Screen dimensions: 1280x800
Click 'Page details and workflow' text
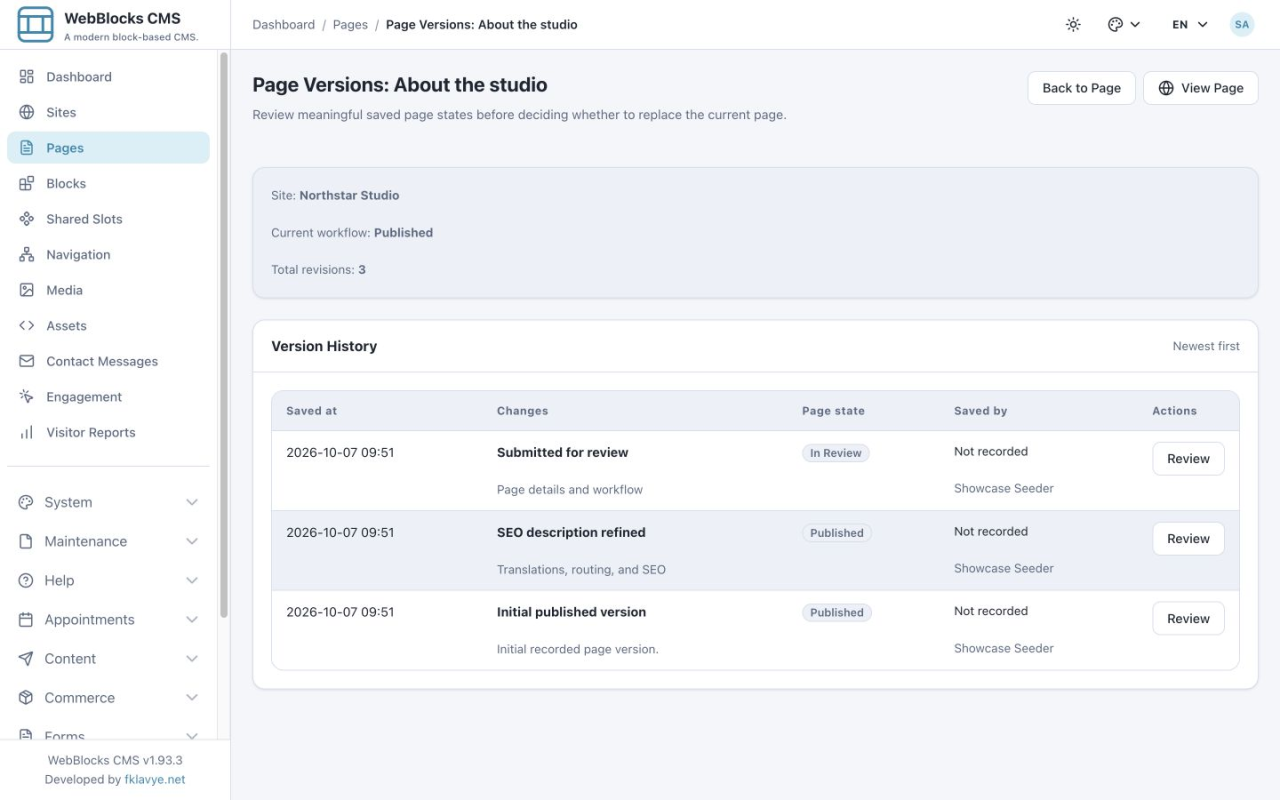point(570,490)
